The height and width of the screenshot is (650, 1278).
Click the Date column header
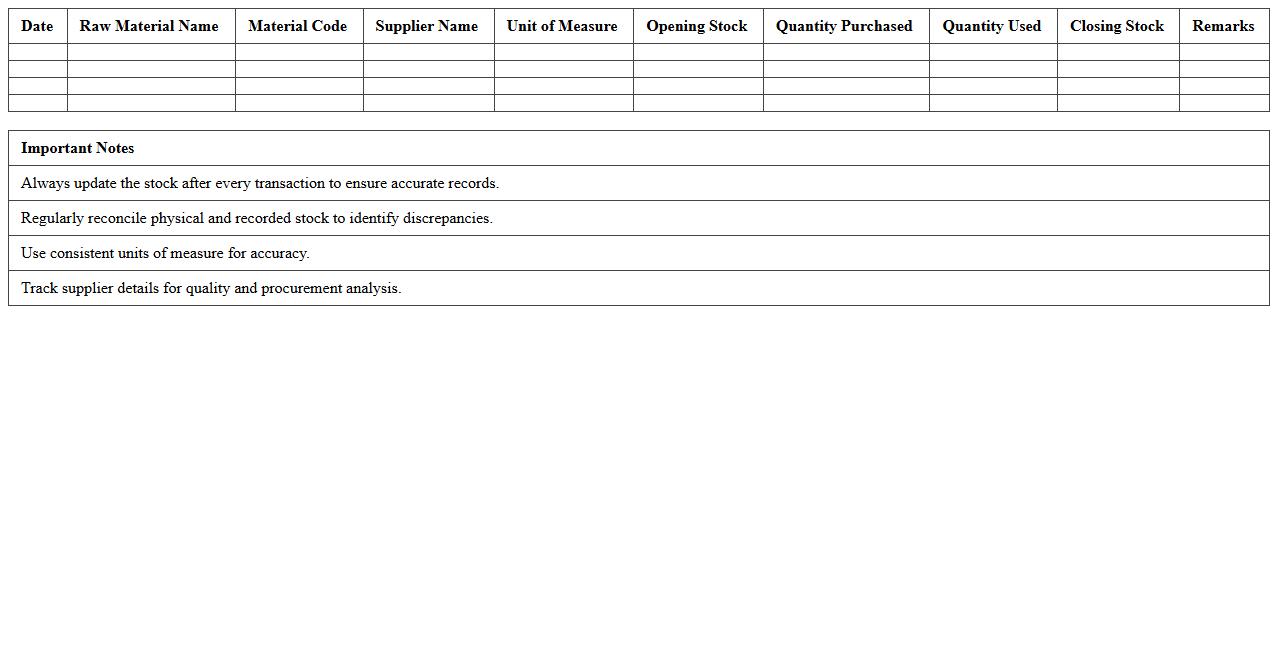(36, 26)
